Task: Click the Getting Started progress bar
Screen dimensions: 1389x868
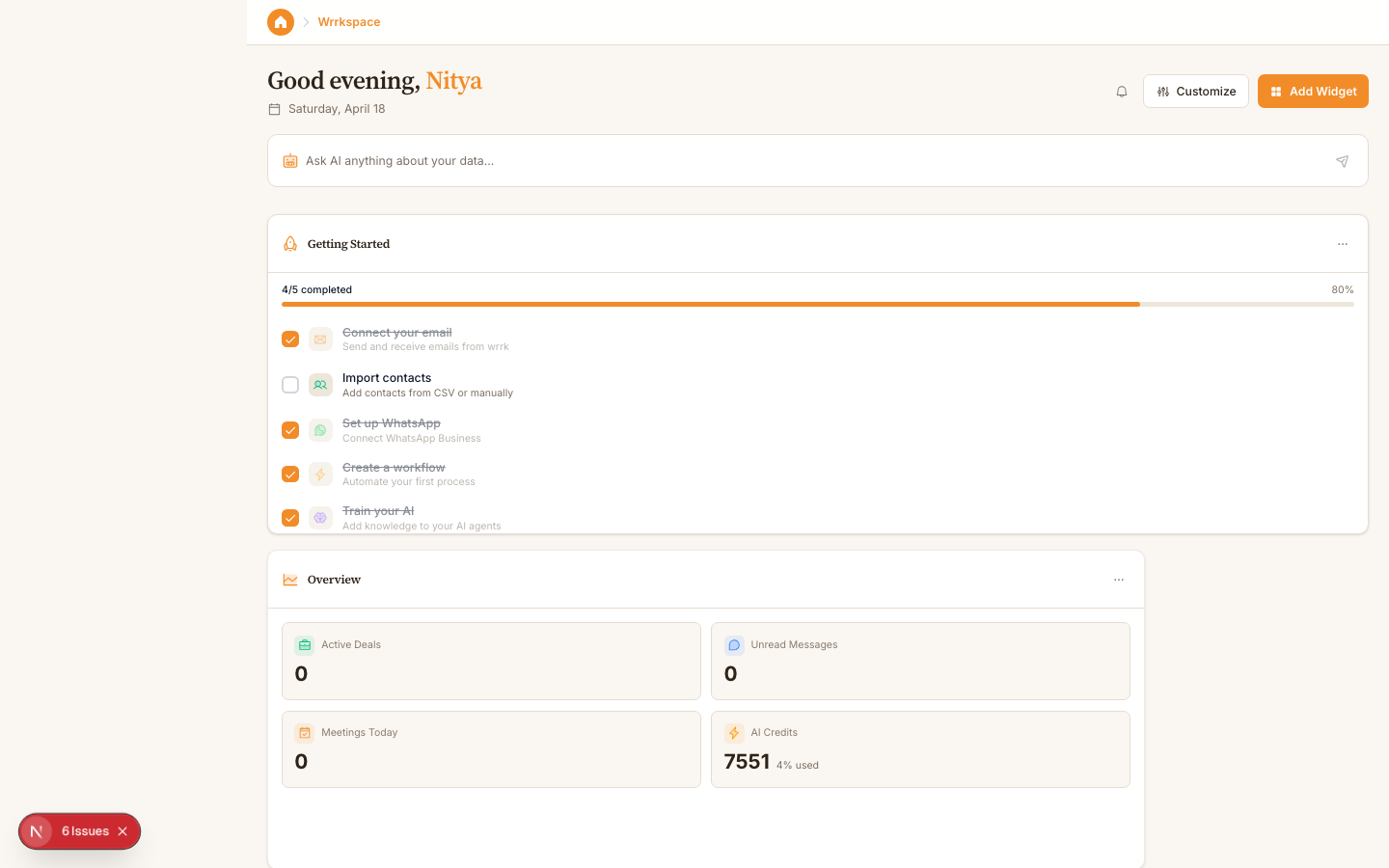Action: click(817, 304)
